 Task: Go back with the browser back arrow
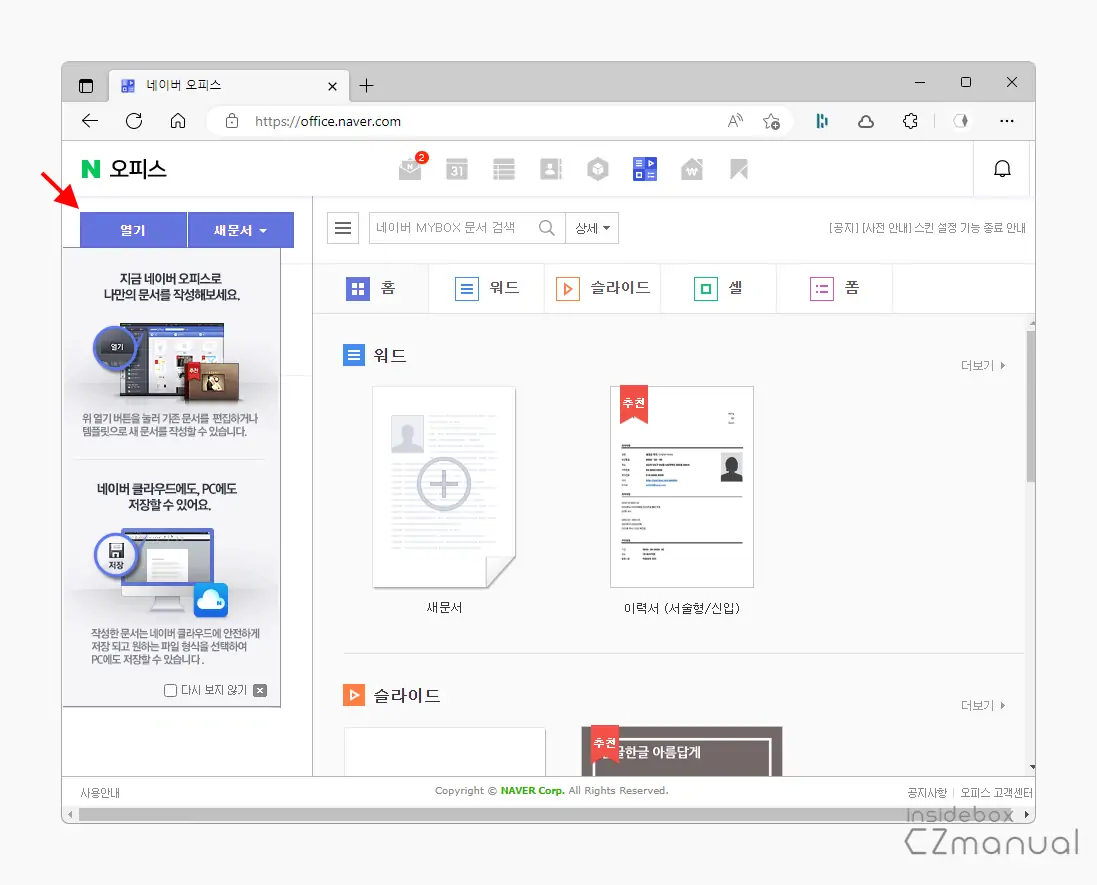[x=90, y=121]
